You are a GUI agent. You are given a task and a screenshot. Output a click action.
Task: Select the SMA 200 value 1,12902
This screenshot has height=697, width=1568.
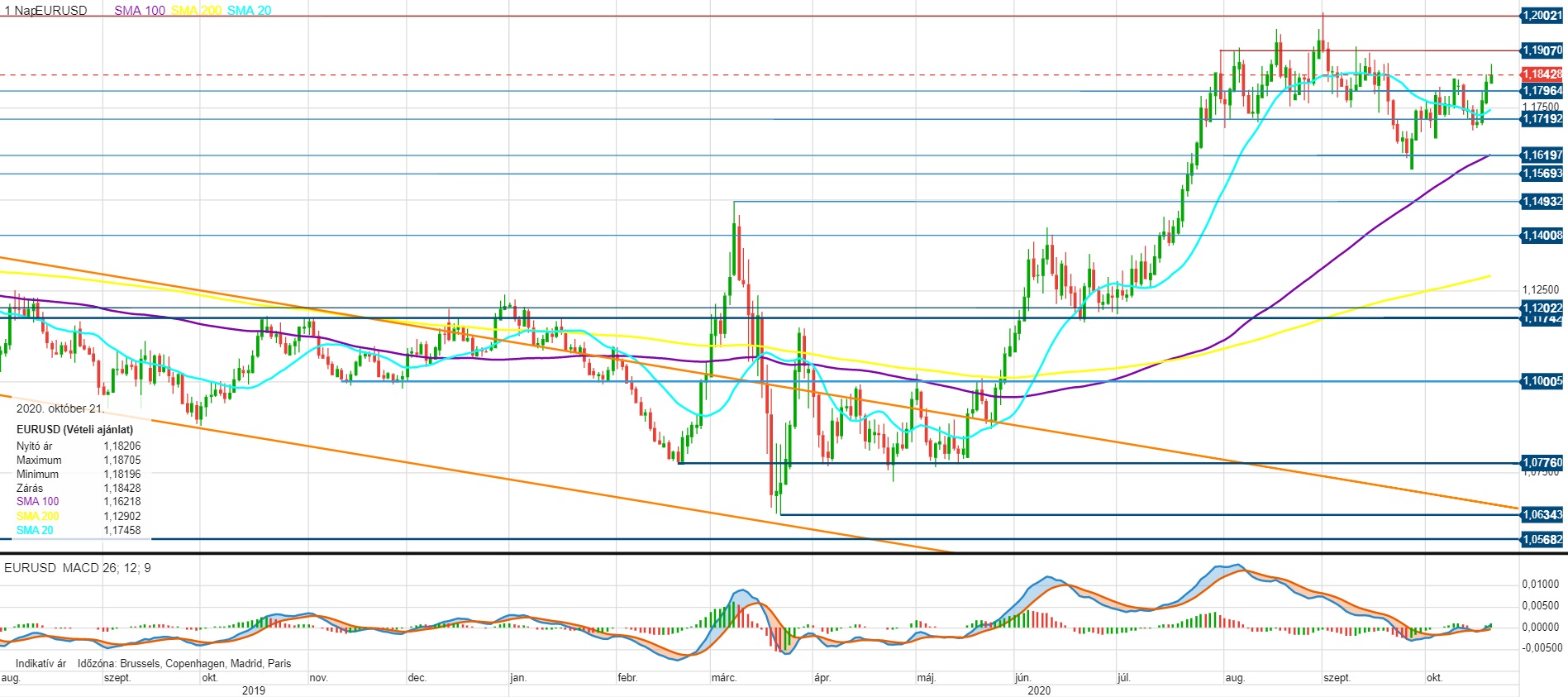(x=122, y=517)
